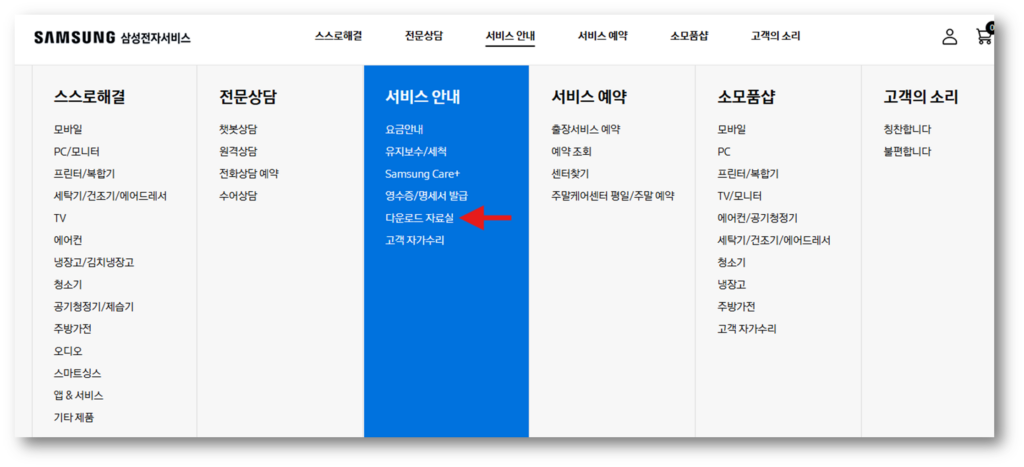1024x467 pixels.
Task: Open 냉장고/김치냉장고 link
Action: pos(94,263)
